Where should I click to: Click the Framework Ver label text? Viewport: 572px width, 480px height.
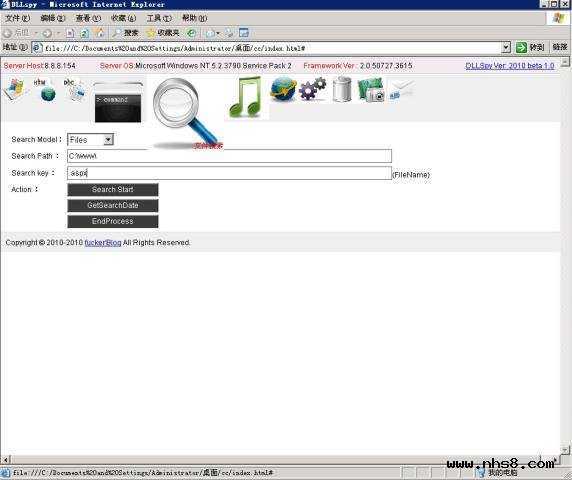pos(329,66)
